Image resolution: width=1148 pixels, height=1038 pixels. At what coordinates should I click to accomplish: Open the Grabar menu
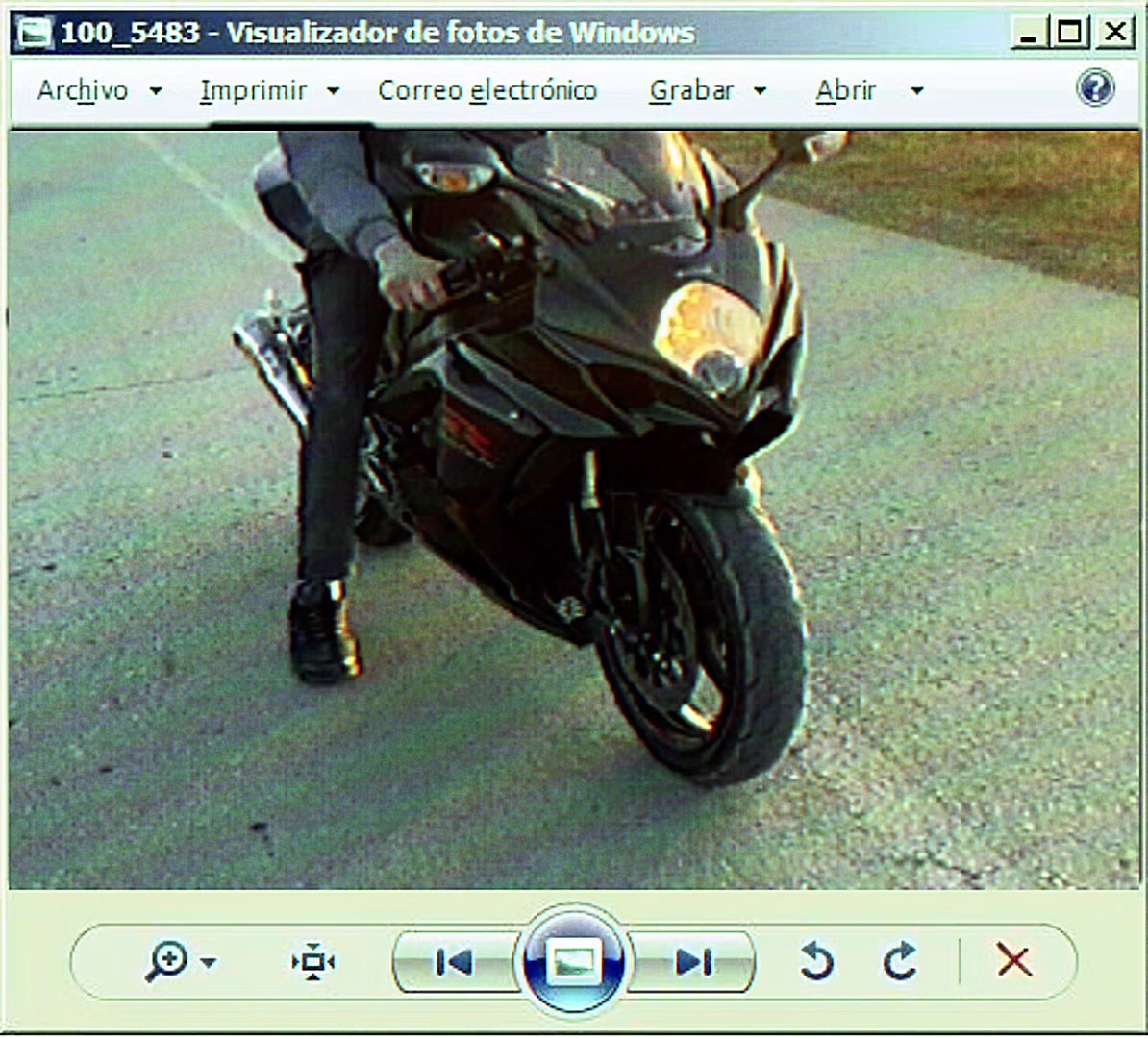pyautogui.click(x=691, y=90)
